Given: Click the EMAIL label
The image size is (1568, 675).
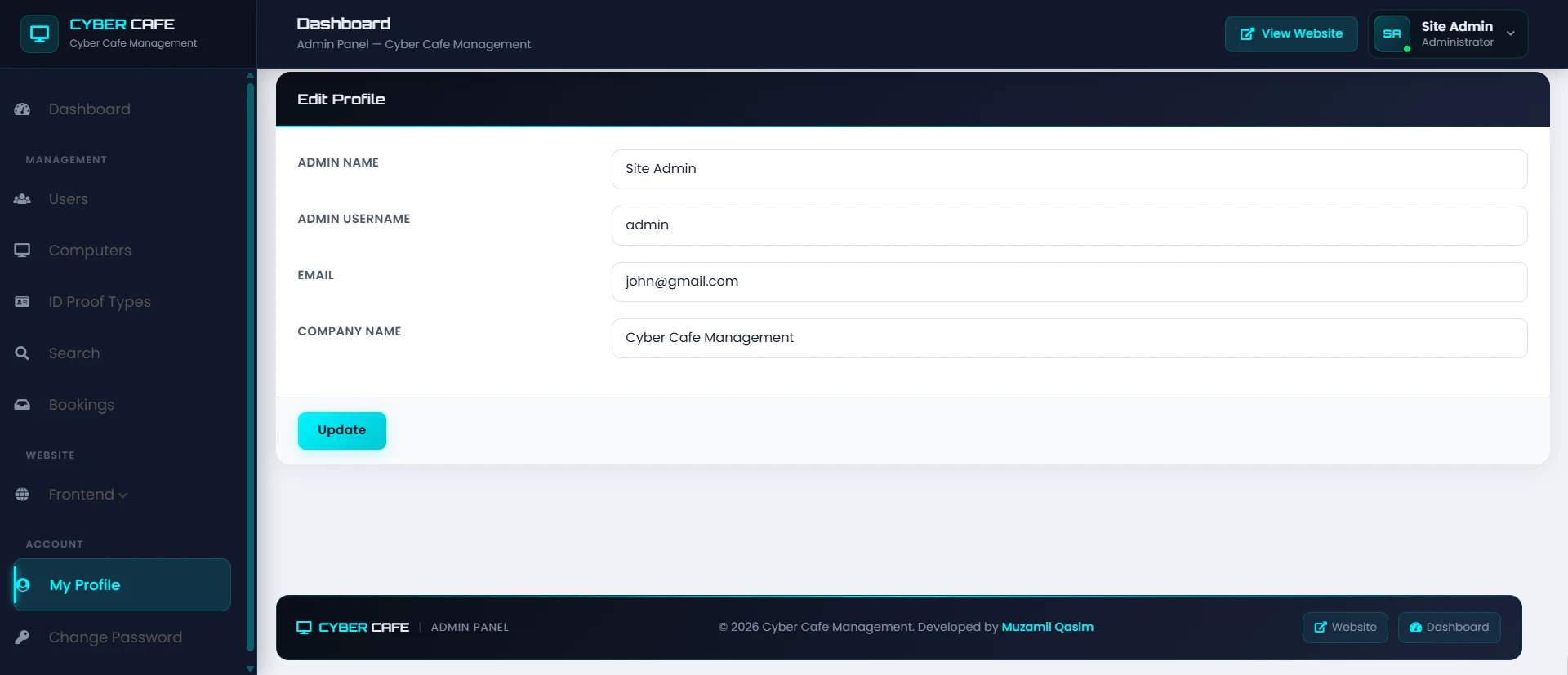Looking at the screenshot, I should (315, 275).
